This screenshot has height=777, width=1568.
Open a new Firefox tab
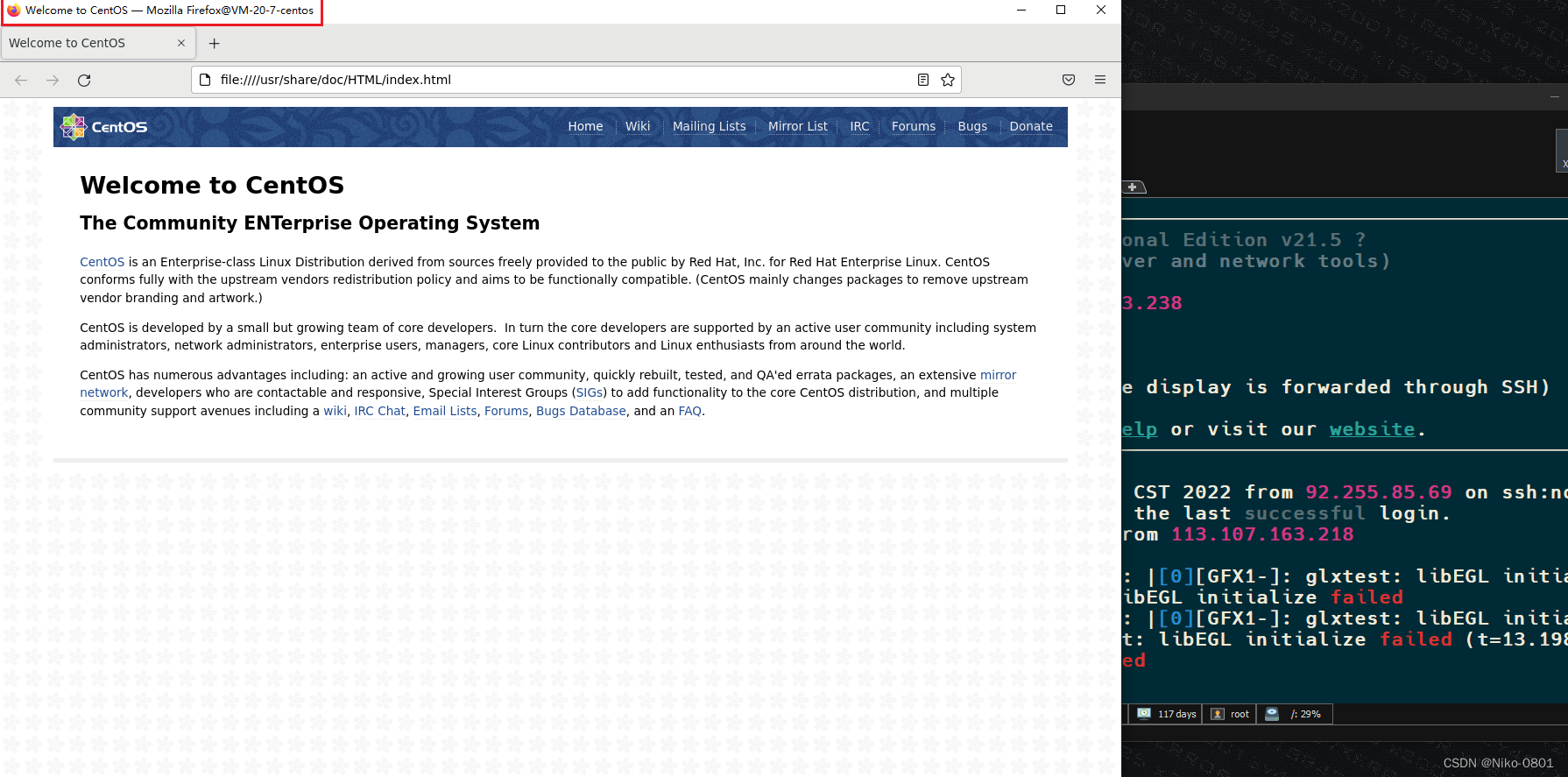[215, 43]
